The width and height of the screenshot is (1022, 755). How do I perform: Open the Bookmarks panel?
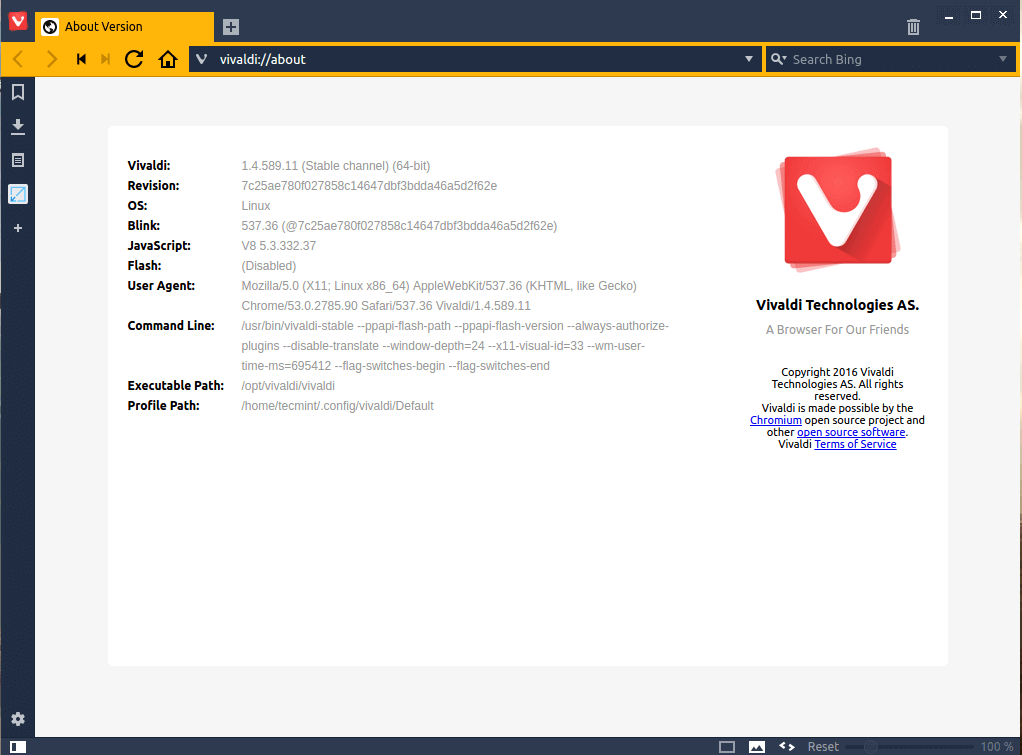pos(18,92)
